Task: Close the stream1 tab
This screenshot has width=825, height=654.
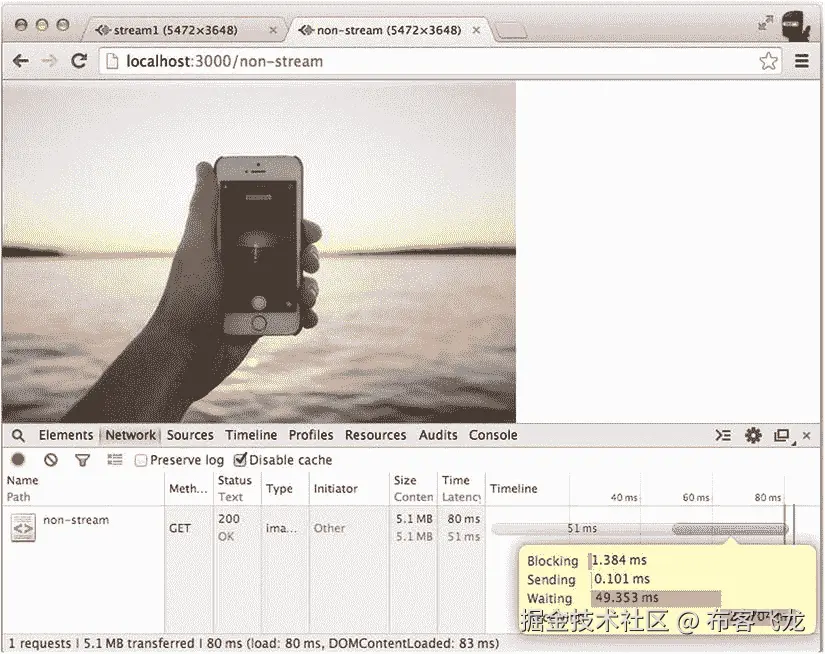Action: click(273, 31)
